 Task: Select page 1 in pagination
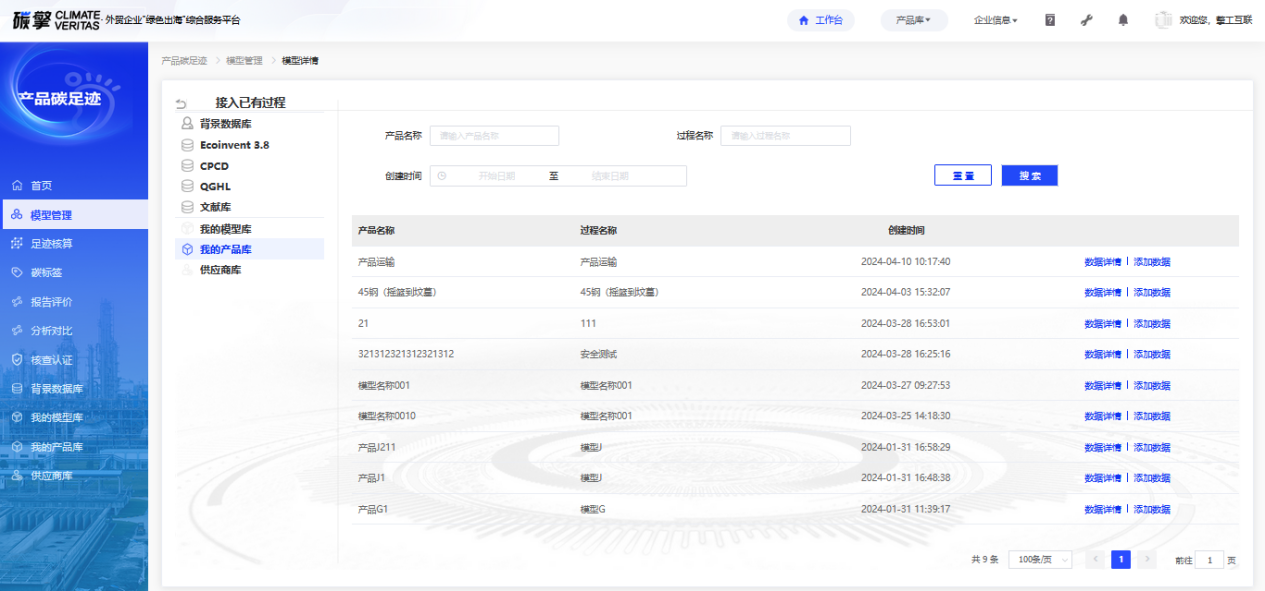(1121, 560)
